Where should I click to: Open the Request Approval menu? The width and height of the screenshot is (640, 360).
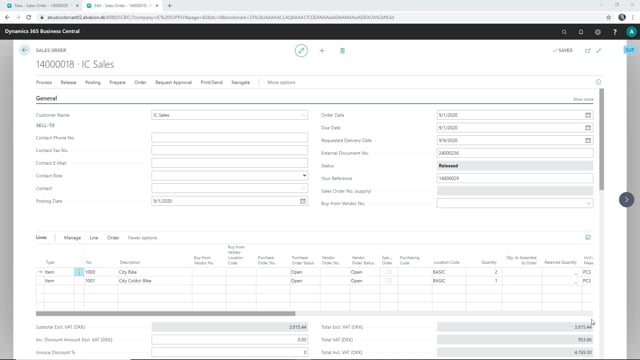[173, 82]
